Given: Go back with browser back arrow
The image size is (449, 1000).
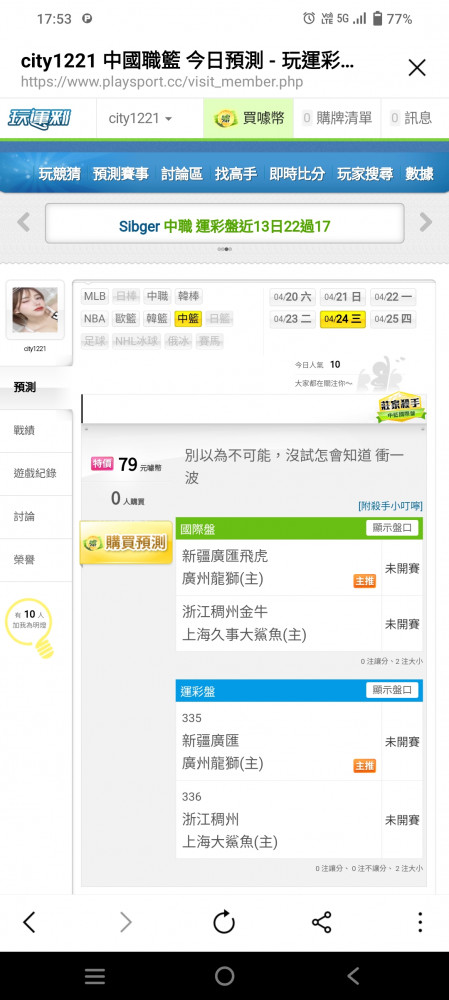Looking at the screenshot, I should pos(29,922).
